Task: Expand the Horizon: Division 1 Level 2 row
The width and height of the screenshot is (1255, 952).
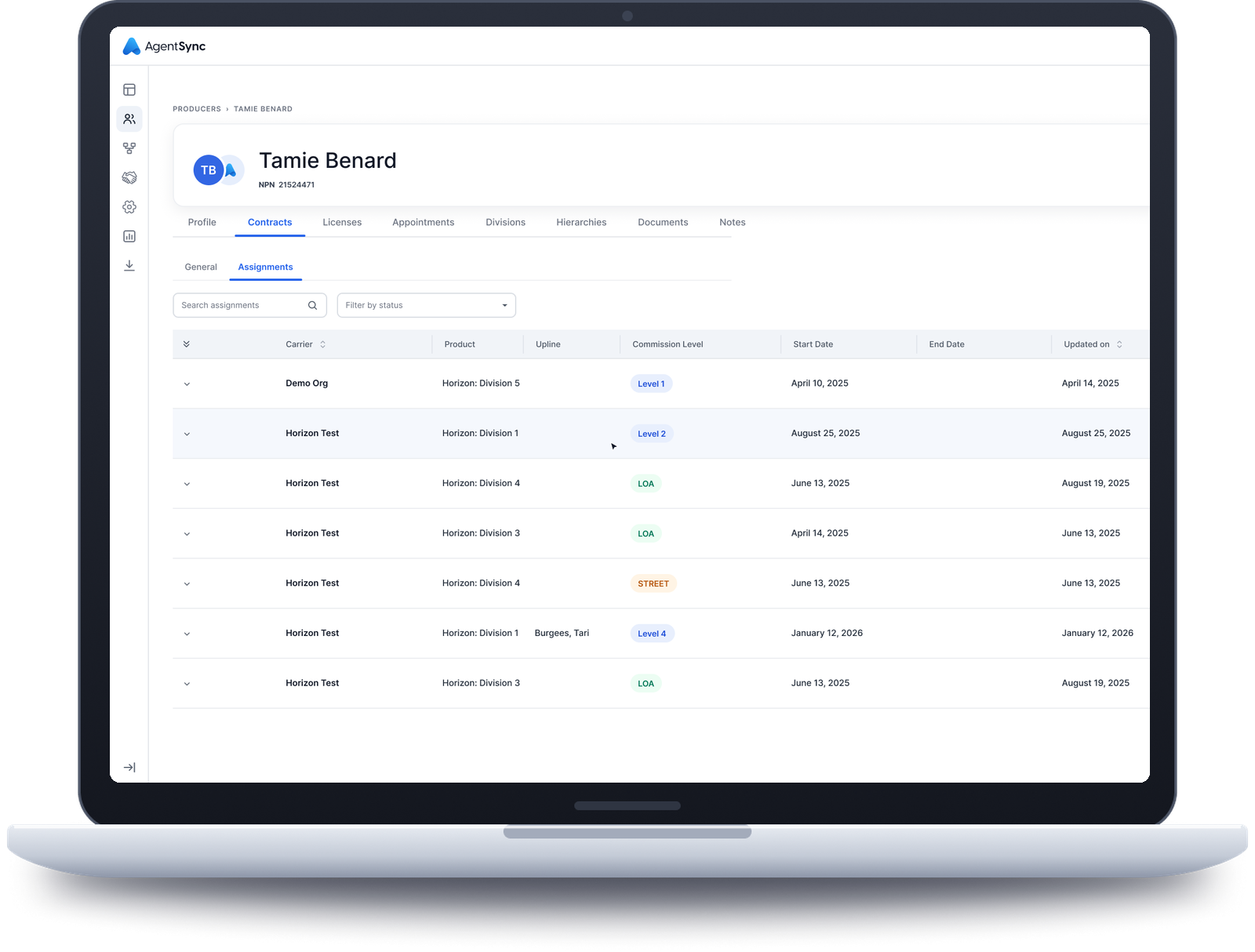Action: pos(187,434)
